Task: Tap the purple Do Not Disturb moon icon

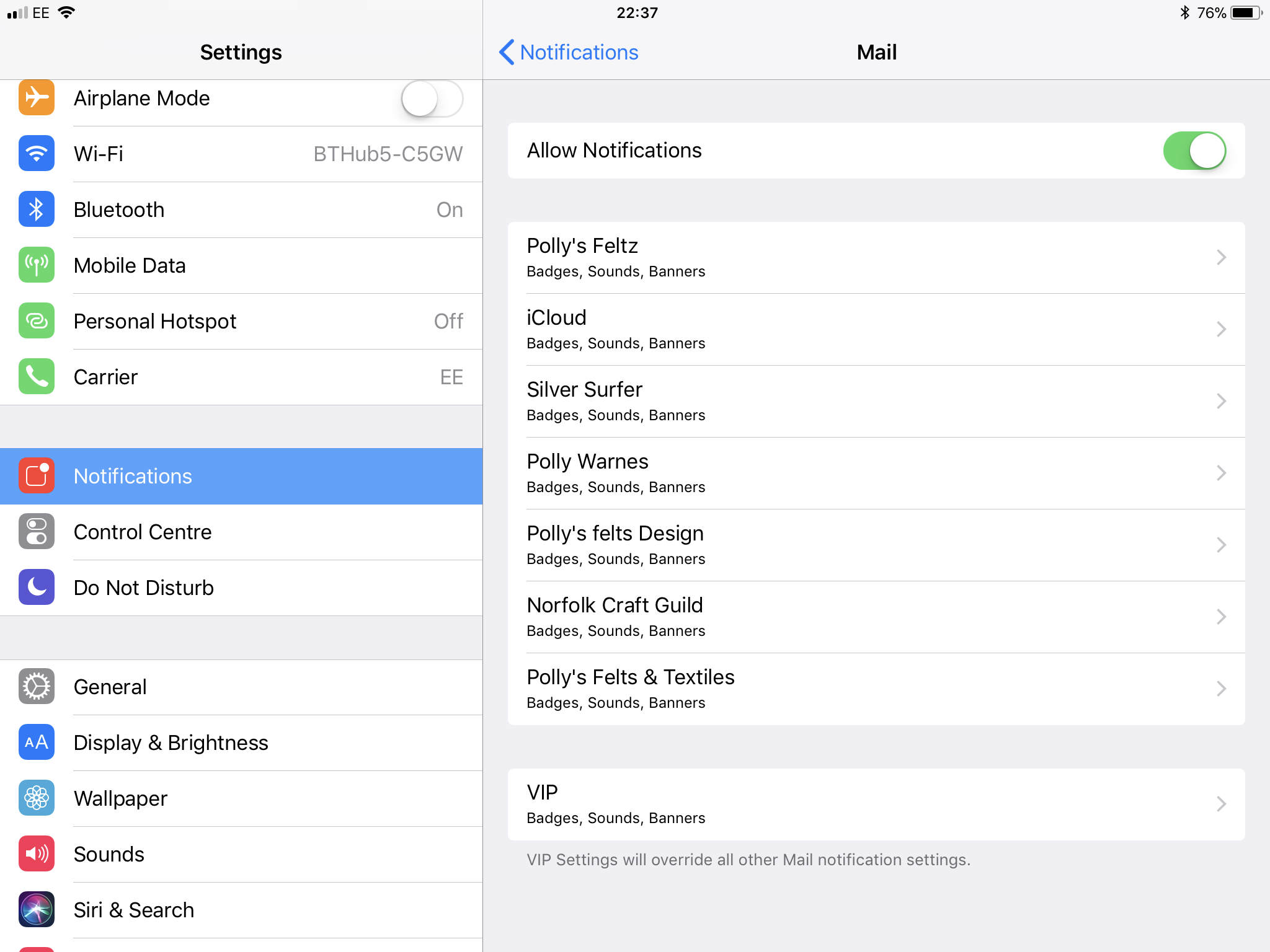Action: pos(37,588)
